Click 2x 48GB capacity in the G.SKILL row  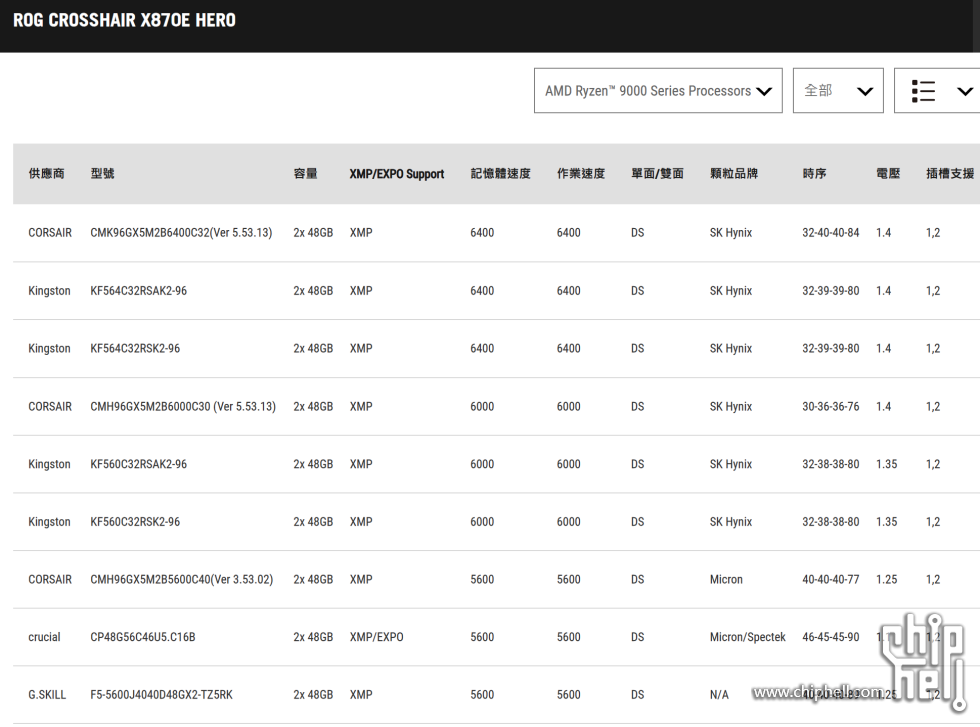[x=313, y=694]
